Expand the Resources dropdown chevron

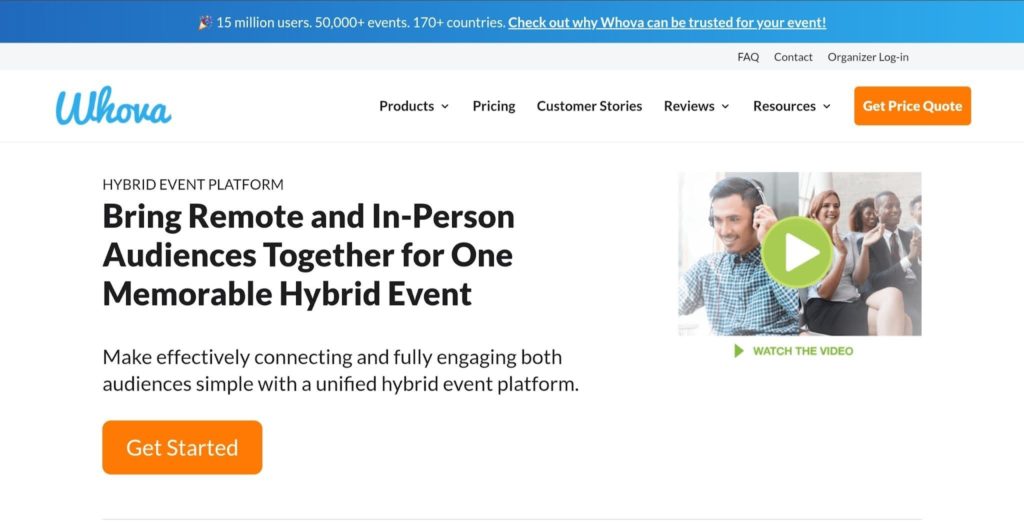827,106
